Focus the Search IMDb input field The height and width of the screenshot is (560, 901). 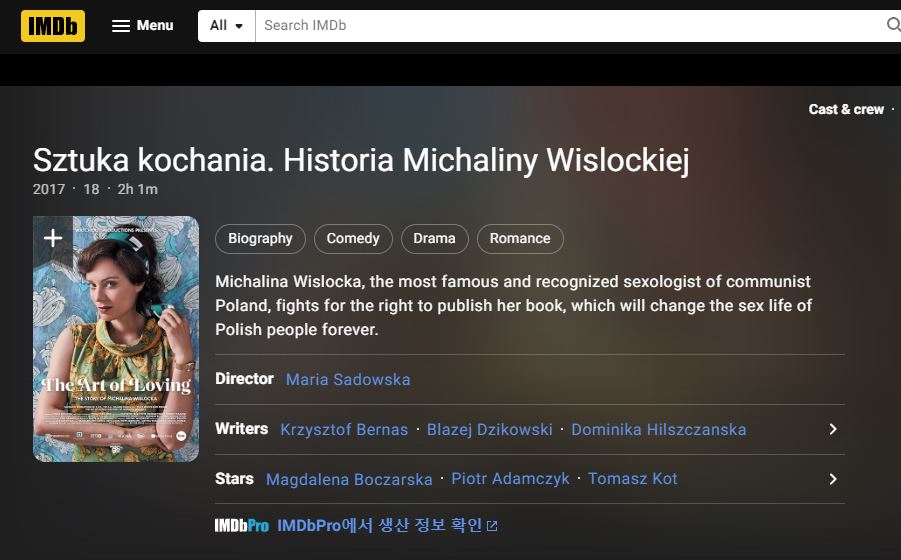569,26
